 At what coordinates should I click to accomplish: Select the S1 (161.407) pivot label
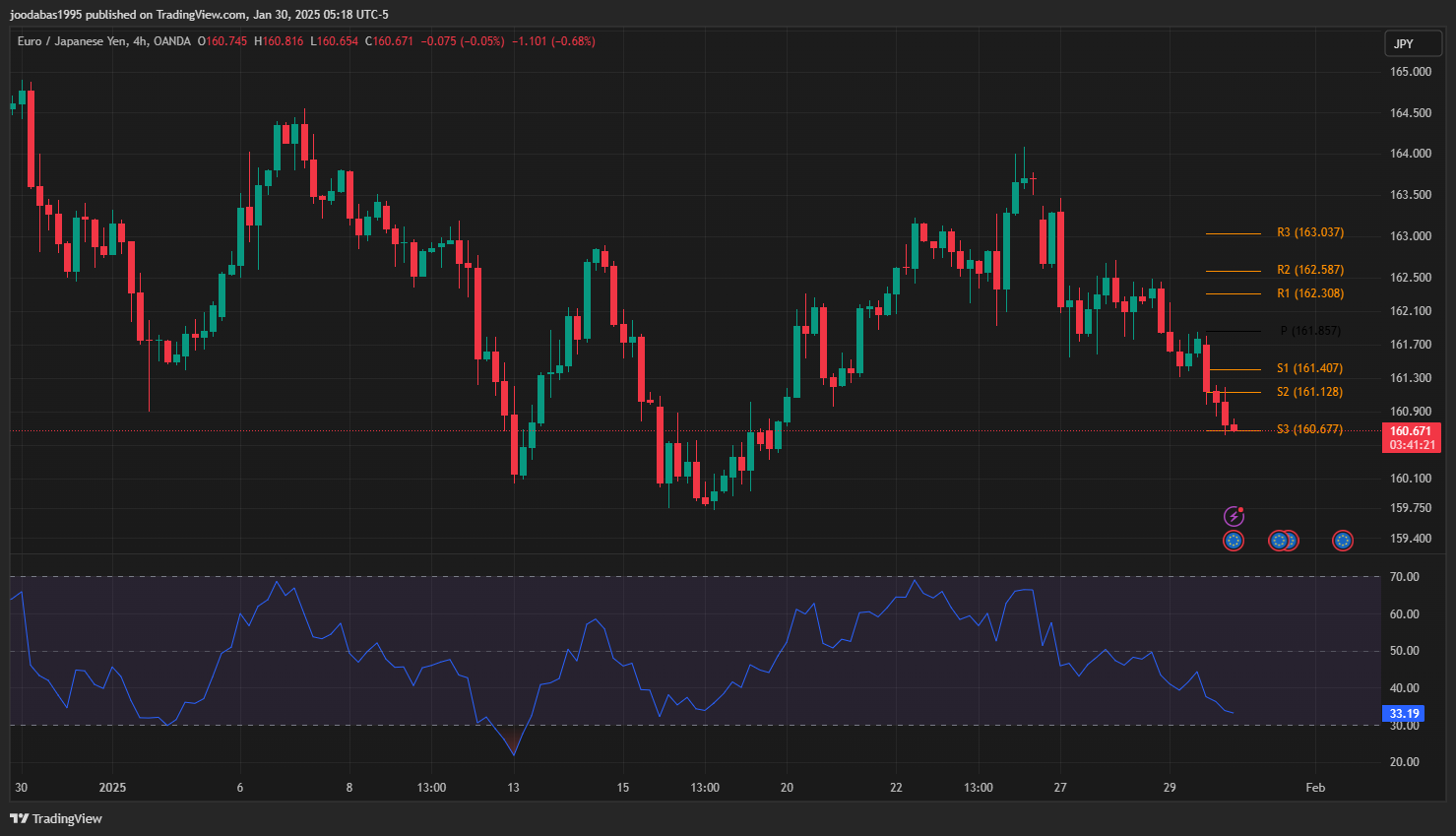click(x=1310, y=368)
